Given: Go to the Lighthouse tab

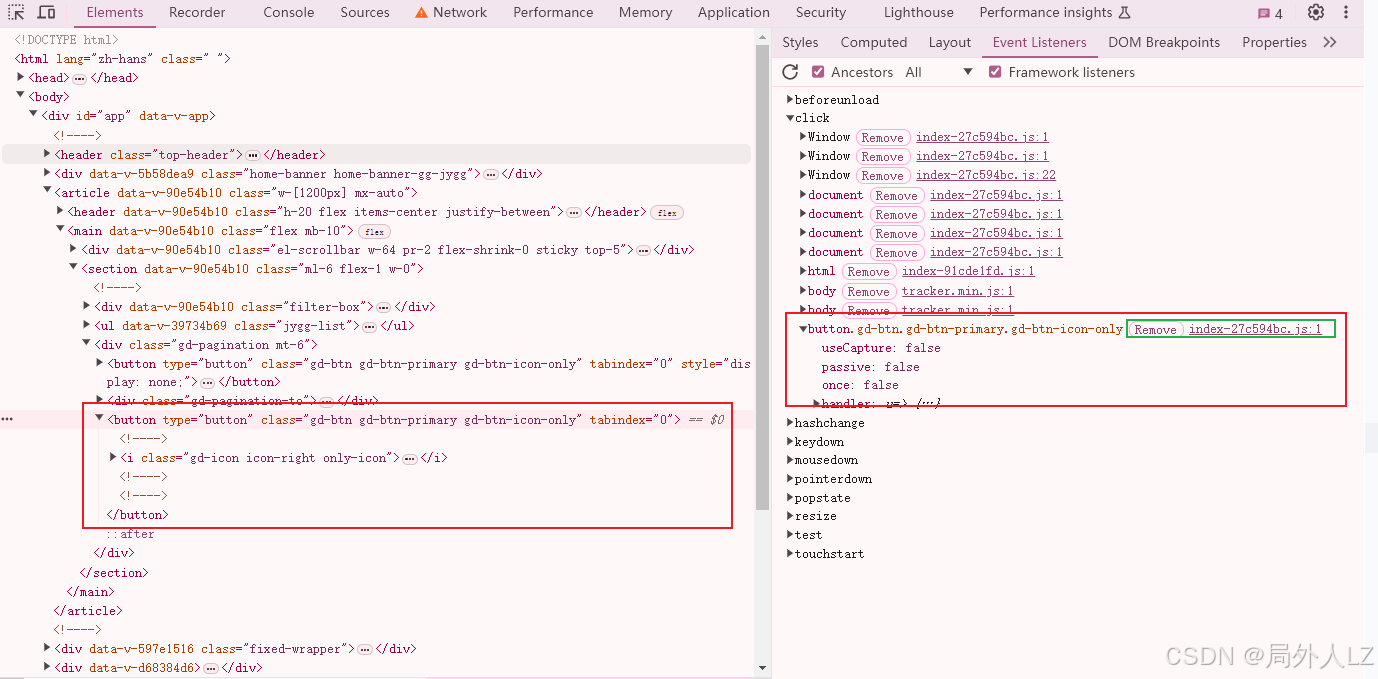Looking at the screenshot, I should (919, 13).
